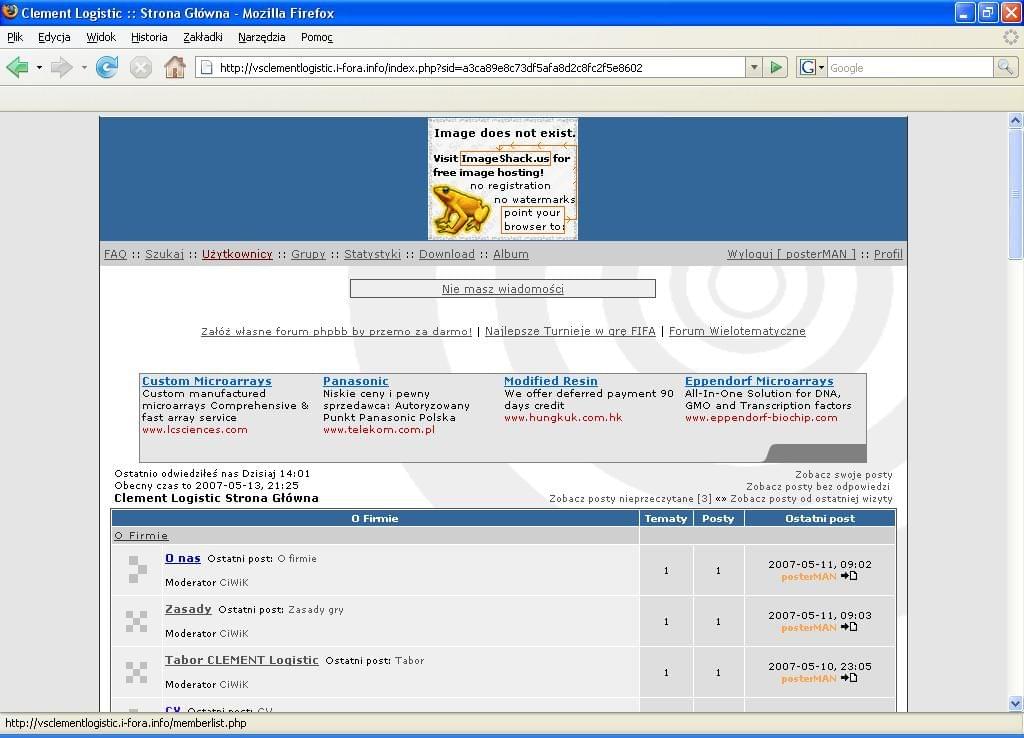1024x738 pixels.
Task: Open the Zasady forum
Action: point(188,609)
